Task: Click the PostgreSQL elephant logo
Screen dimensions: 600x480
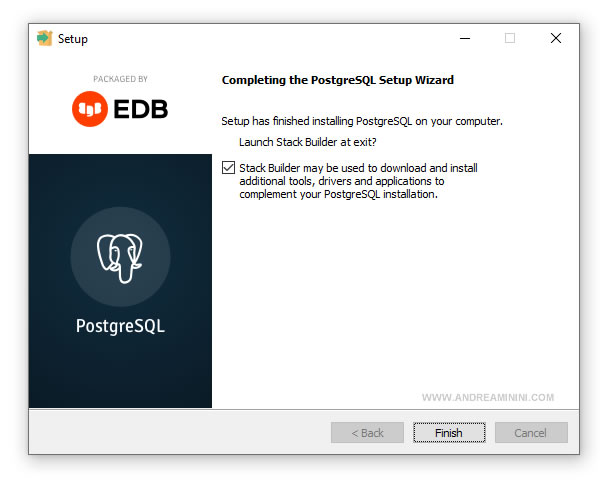Action: 120,258
